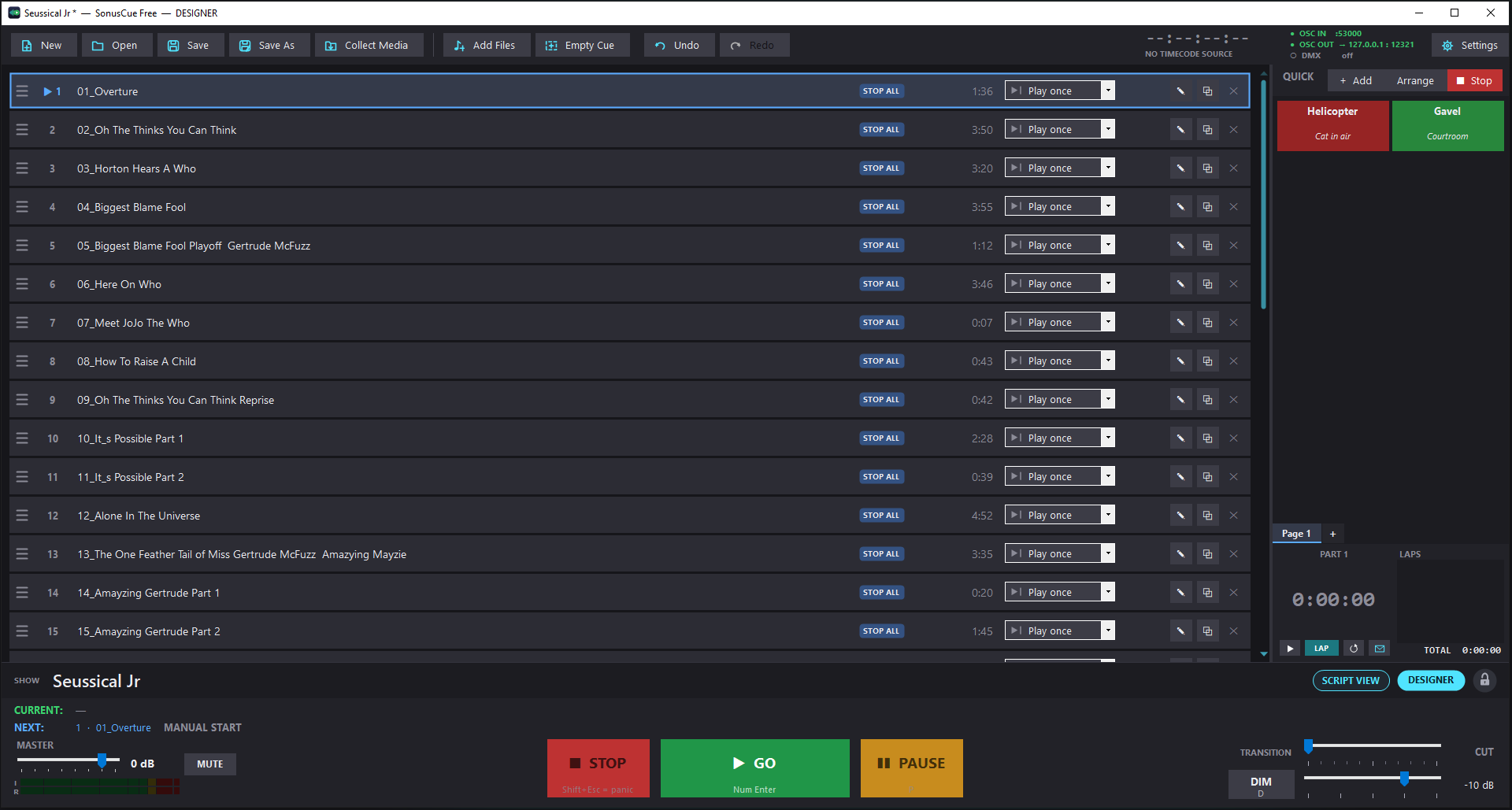
Task: Click the stopwatch play icon
Action: click(x=1290, y=649)
